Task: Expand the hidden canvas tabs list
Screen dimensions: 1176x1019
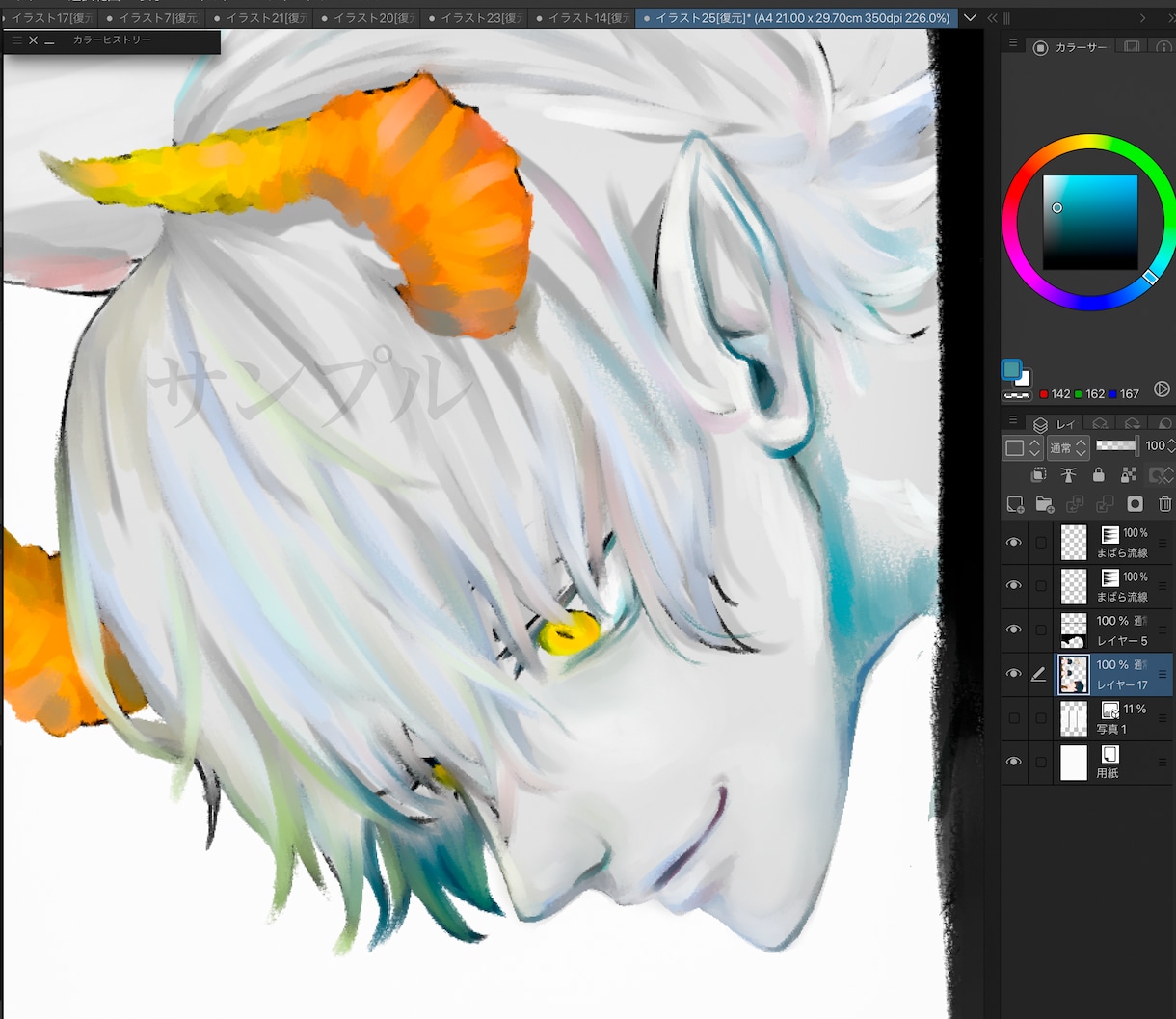Action: point(970,17)
